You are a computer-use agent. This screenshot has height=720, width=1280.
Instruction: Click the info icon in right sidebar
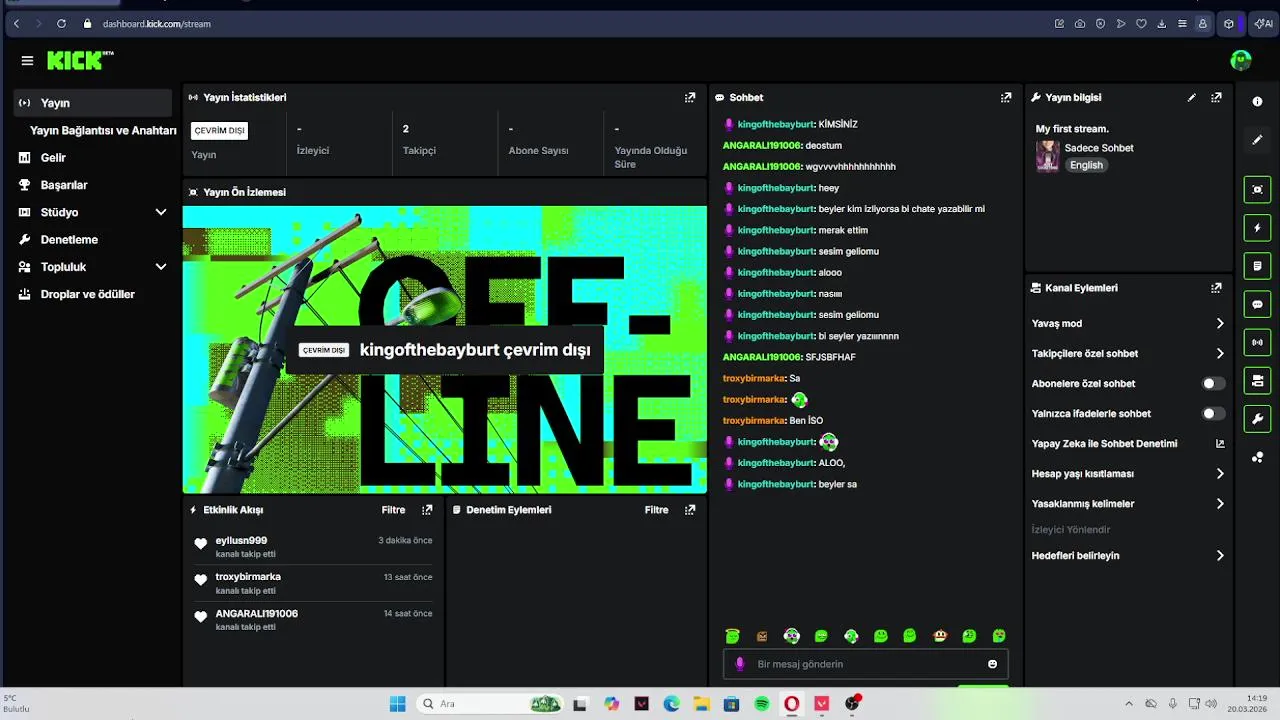click(x=1257, y=101)
